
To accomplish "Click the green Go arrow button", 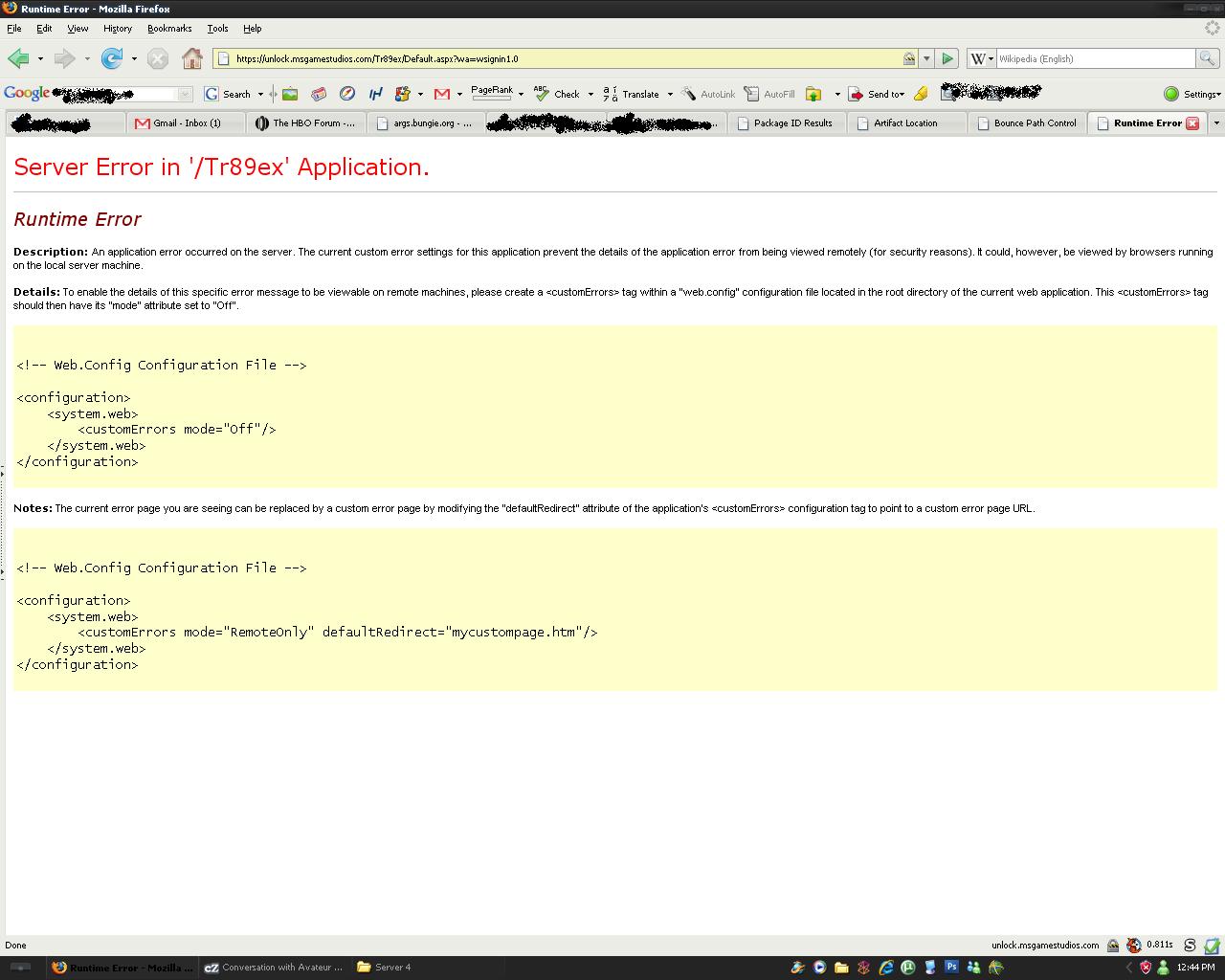I will [947, 58].
